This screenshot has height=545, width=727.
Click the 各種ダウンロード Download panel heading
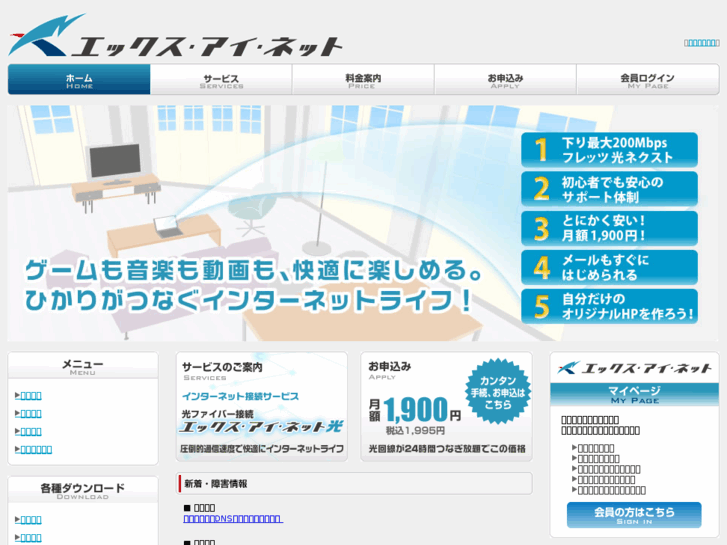point(83,490)
